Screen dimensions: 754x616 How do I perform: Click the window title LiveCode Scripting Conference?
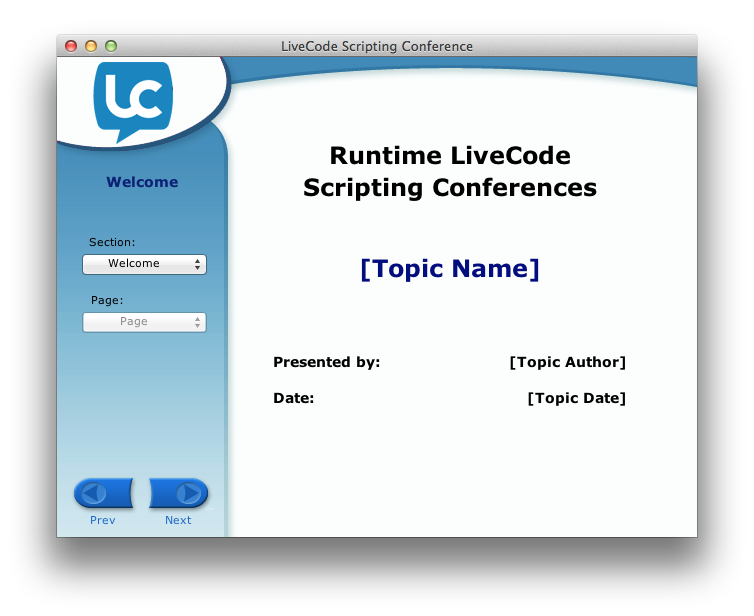pos(377,46)
